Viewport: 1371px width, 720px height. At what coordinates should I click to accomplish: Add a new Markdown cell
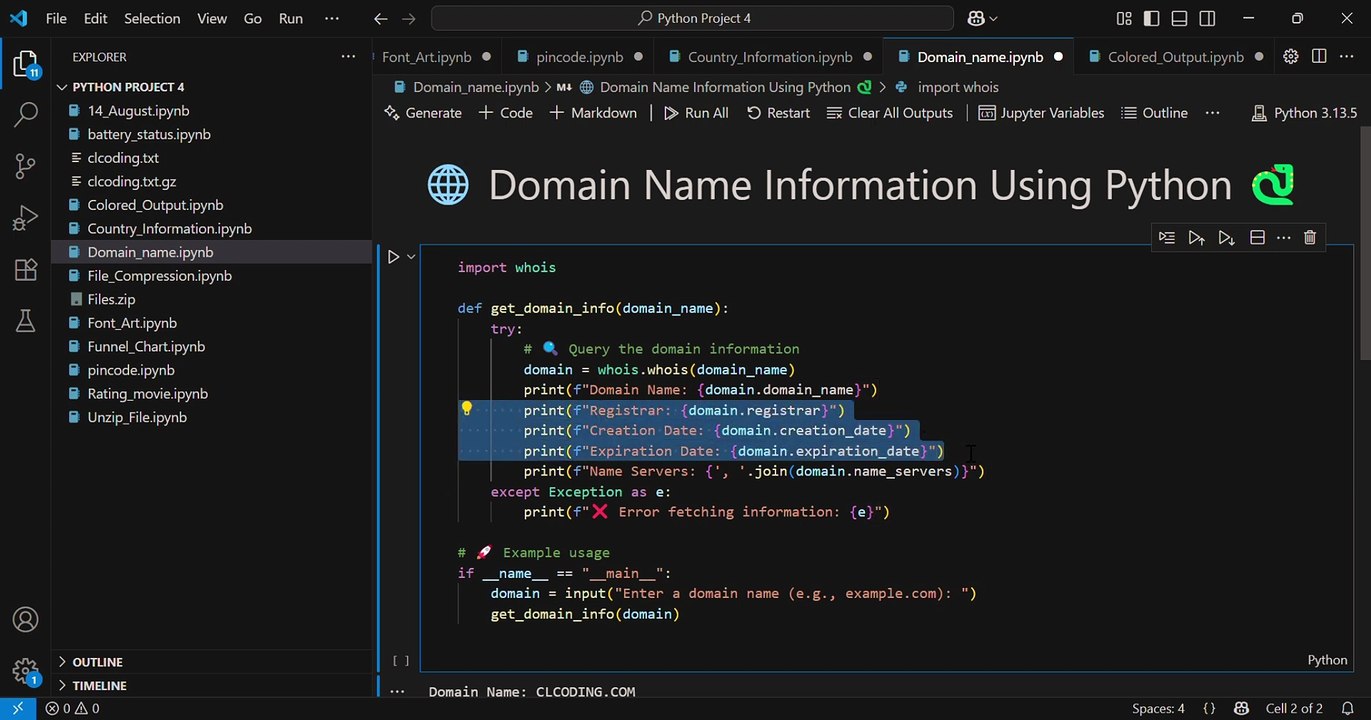593,113
